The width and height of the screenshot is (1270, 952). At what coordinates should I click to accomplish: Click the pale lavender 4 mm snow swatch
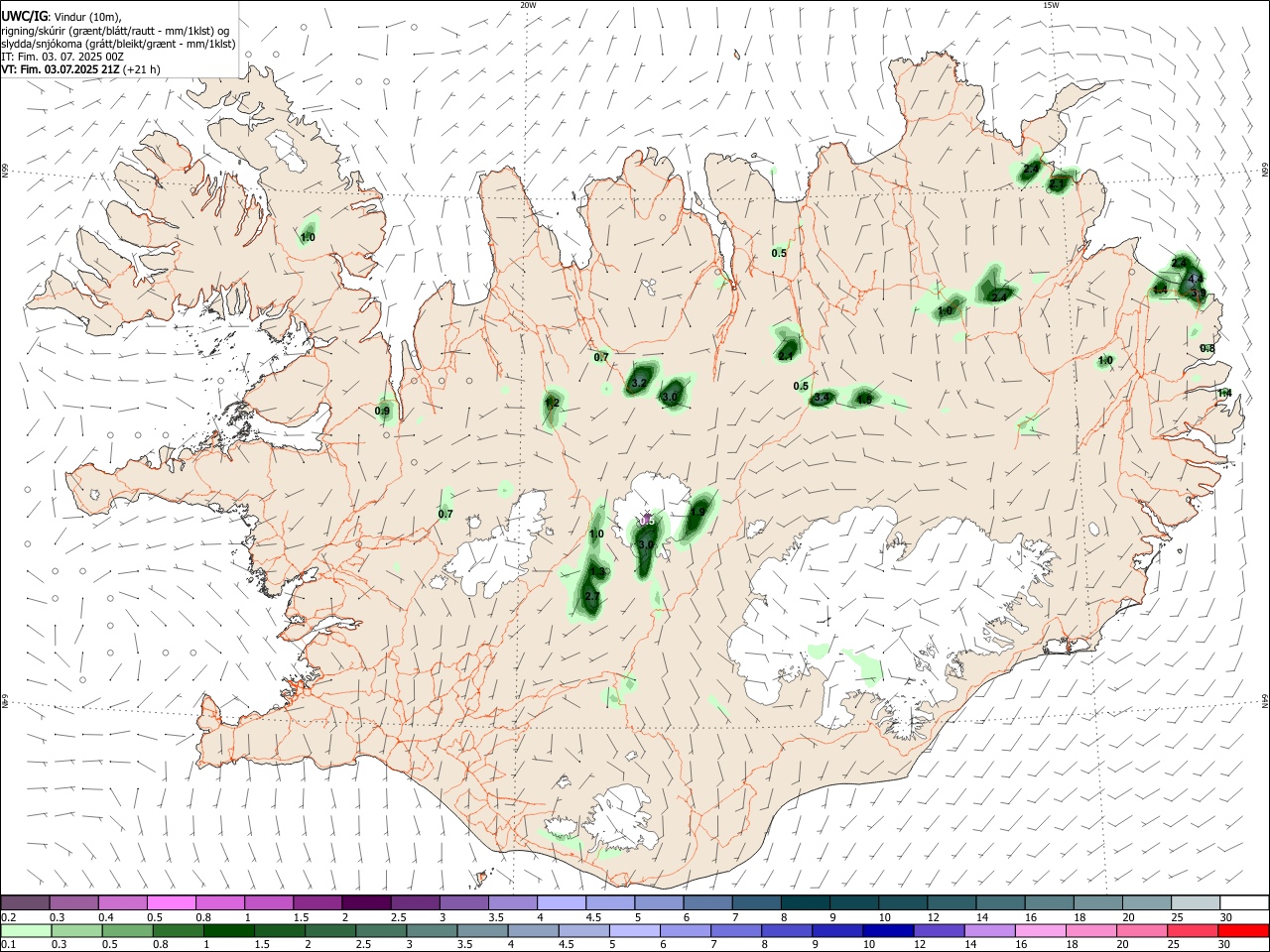(561, 902)
